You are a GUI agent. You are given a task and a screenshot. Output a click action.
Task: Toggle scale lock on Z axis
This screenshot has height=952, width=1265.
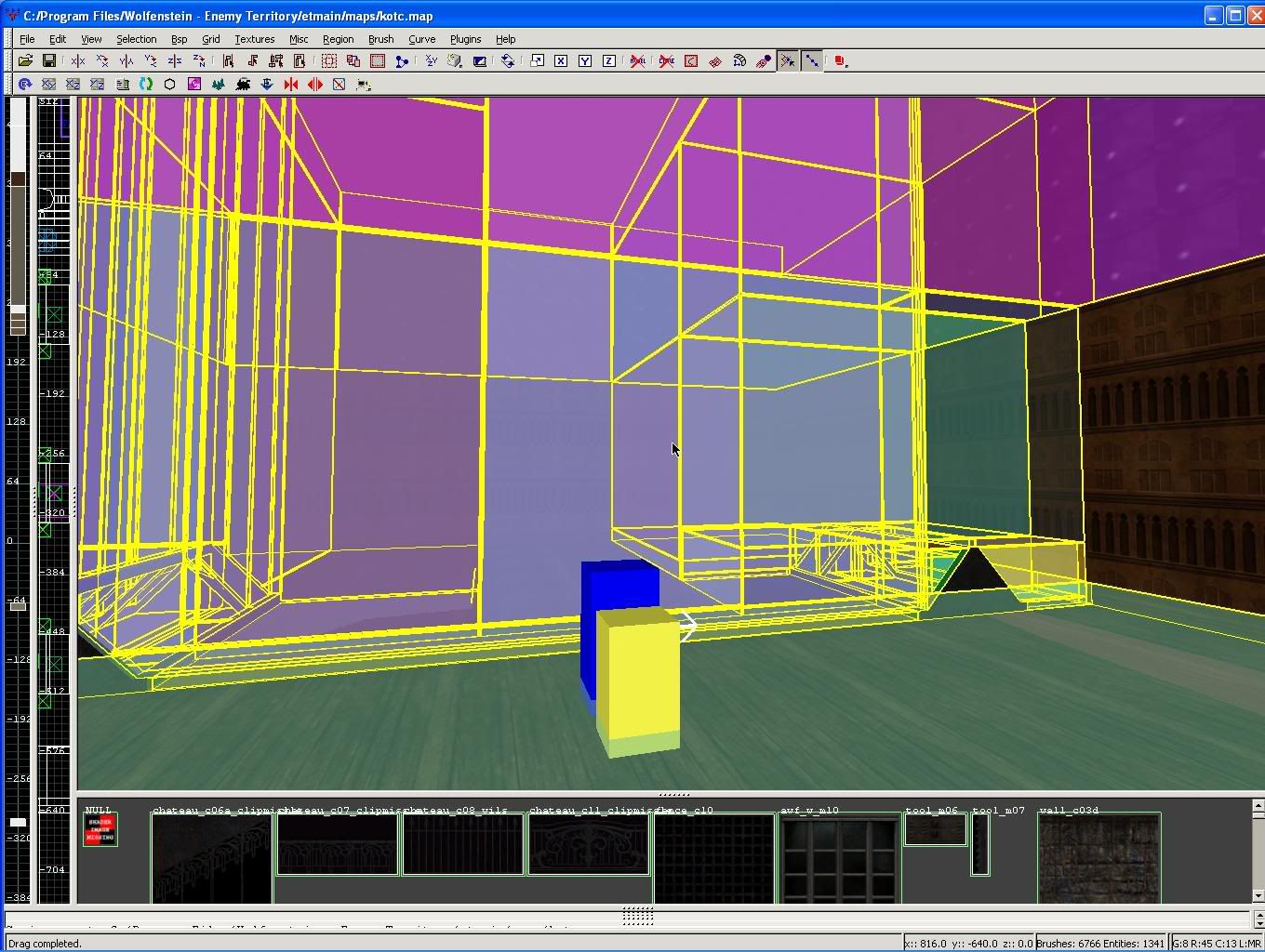pos(609,61)
